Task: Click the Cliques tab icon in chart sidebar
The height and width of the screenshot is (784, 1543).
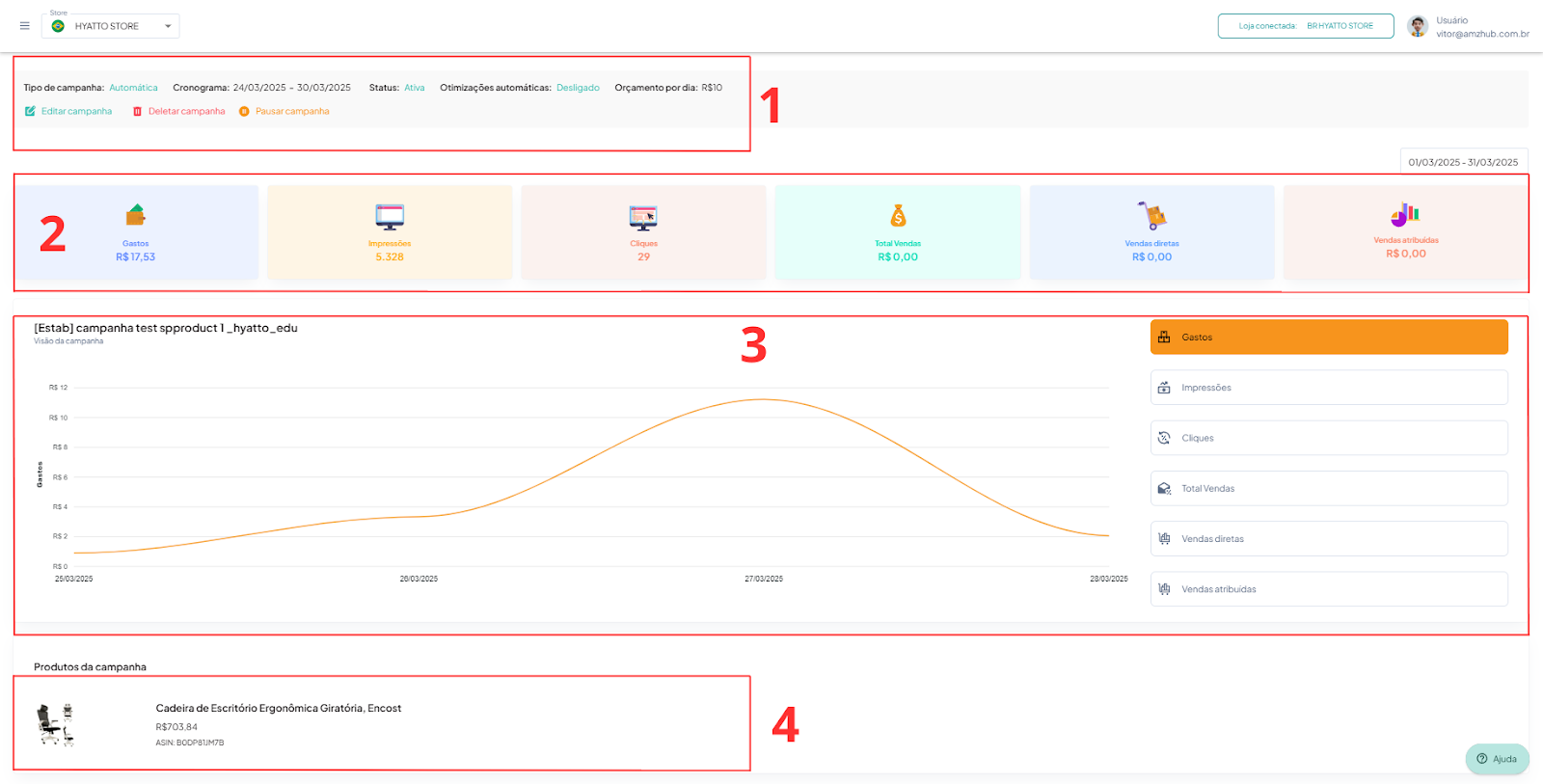Action: point(1164,438)
